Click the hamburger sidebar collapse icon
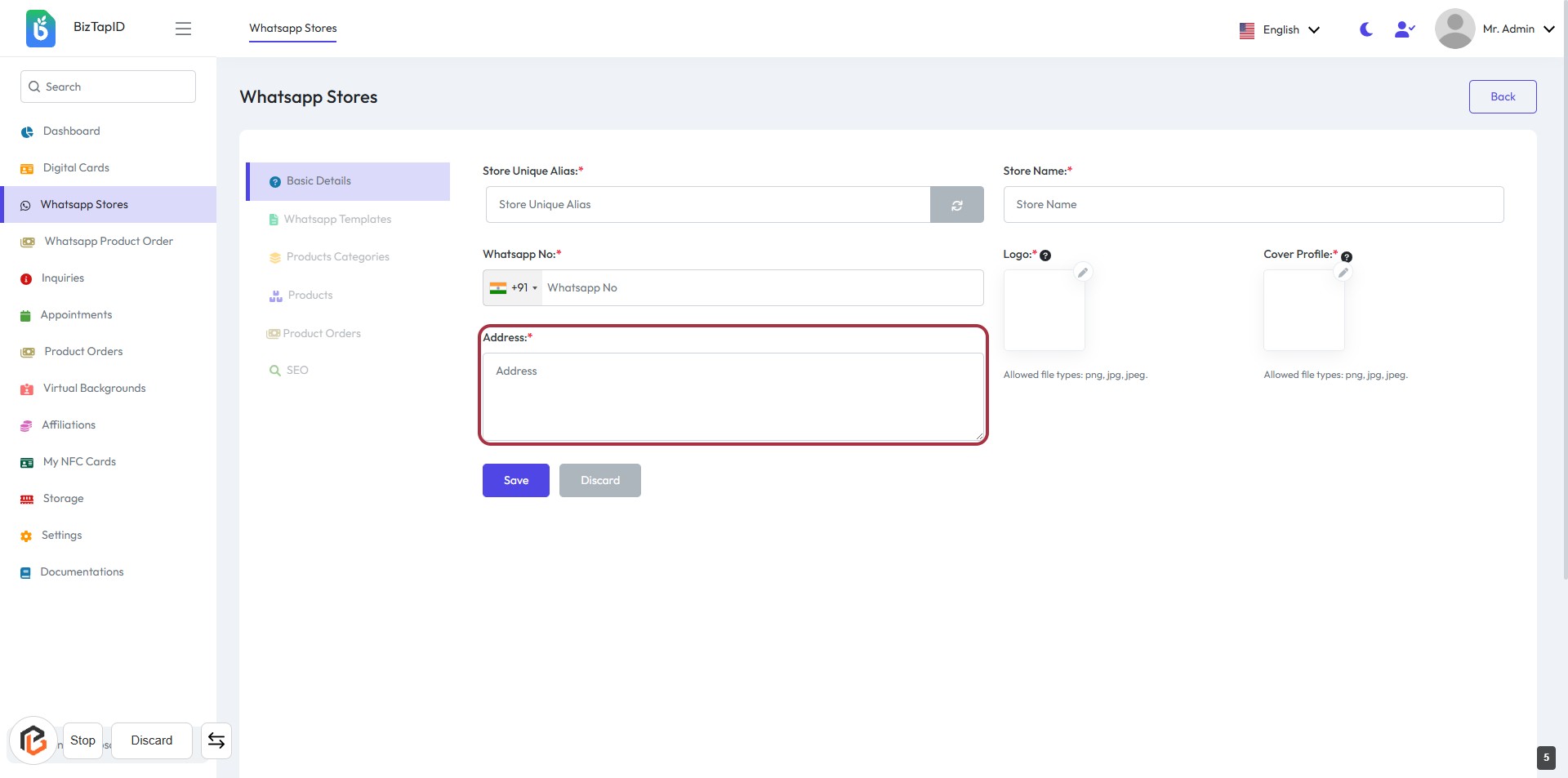This screenshot has height=778, width=1568. click(183, 29)
